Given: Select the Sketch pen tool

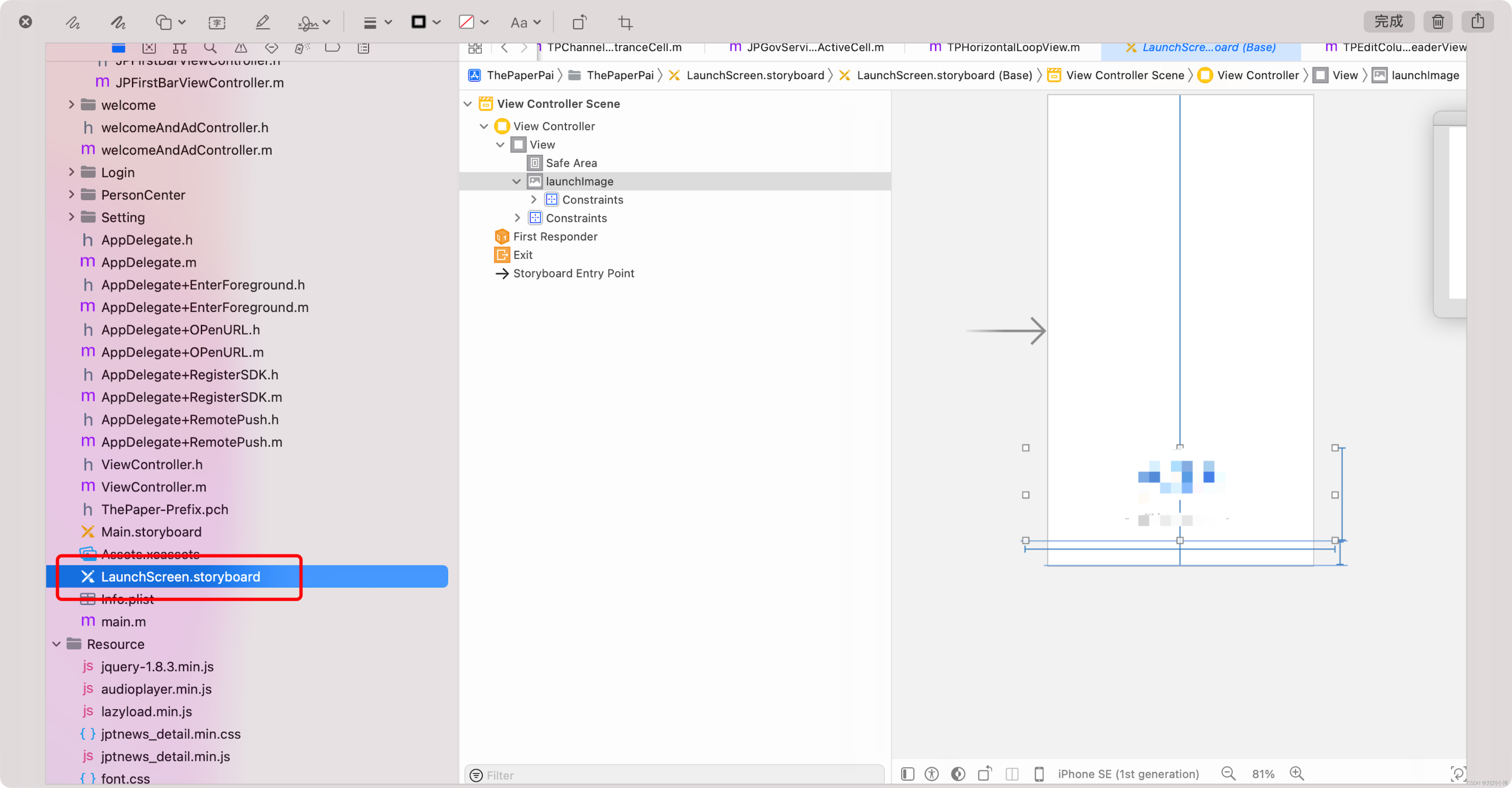Looking at the screenshot, I should coord(73,22).
